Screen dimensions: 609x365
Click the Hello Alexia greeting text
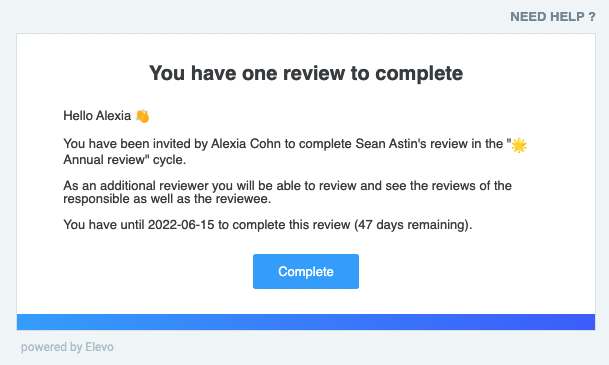pos(97,116)
